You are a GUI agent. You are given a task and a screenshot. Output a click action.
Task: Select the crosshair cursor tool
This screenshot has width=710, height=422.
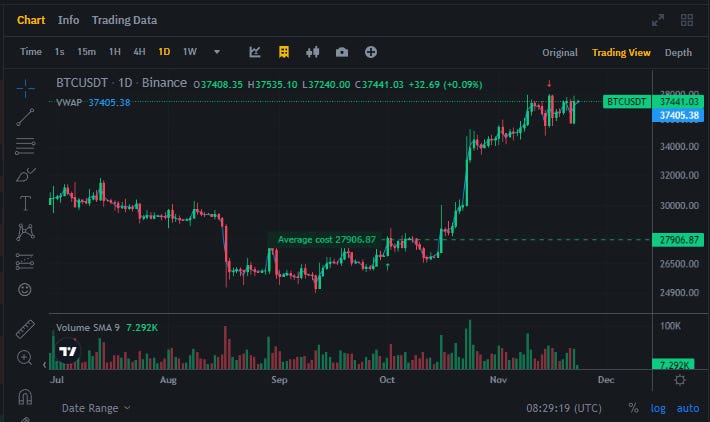[x=25, y=88]
